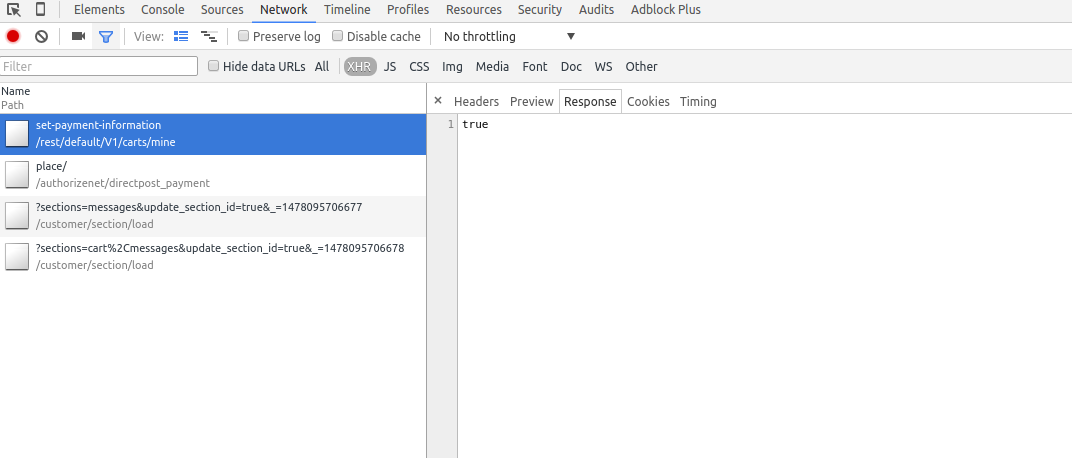The width and height of the screenshot is (1072, 458).
Task: Toggle the filter funnel icon
Action: pos(105,36)
